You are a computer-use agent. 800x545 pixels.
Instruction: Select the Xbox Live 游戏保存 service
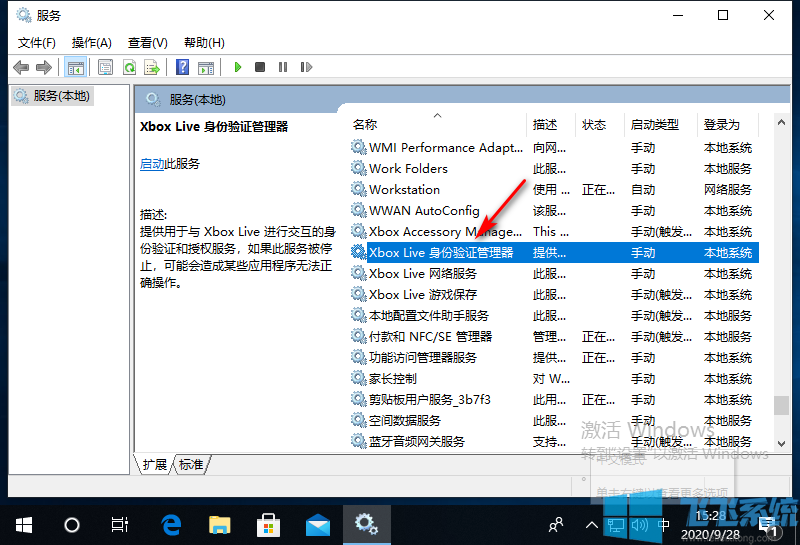click(x=555, y=295)
